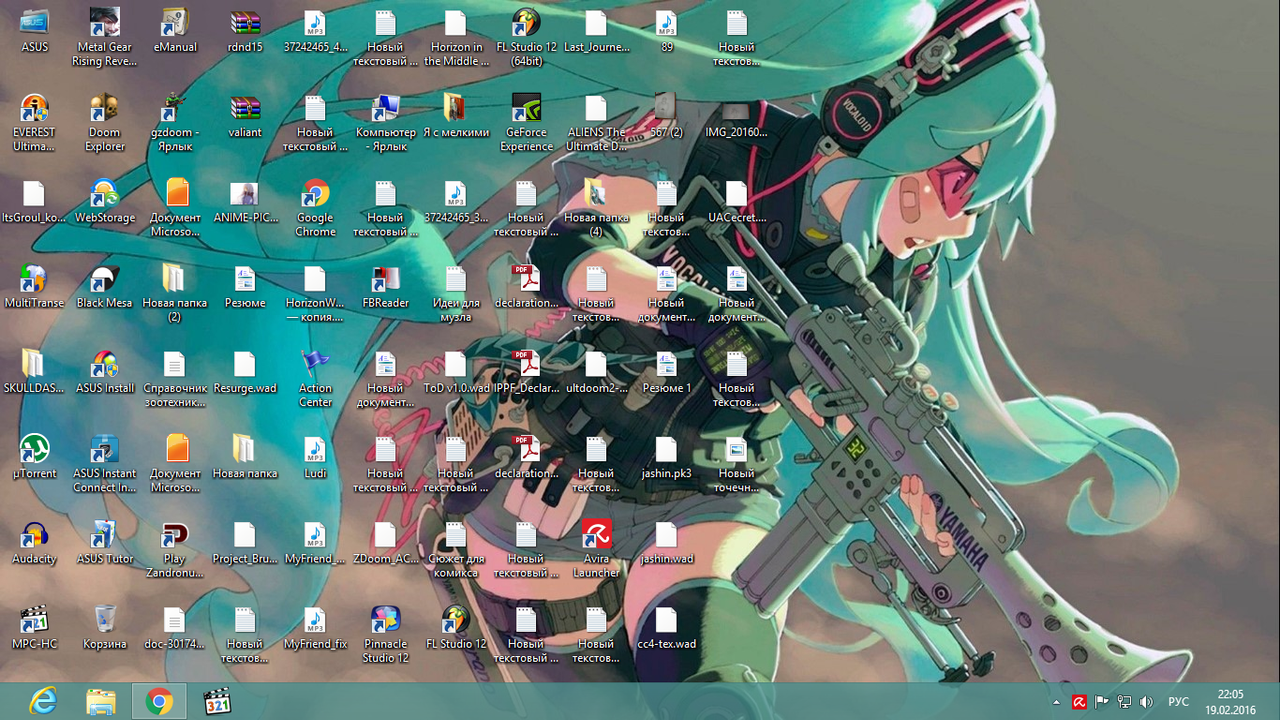Select the IMG_20160 image file
The image size is (1280, 720).
tap(736, 116)
